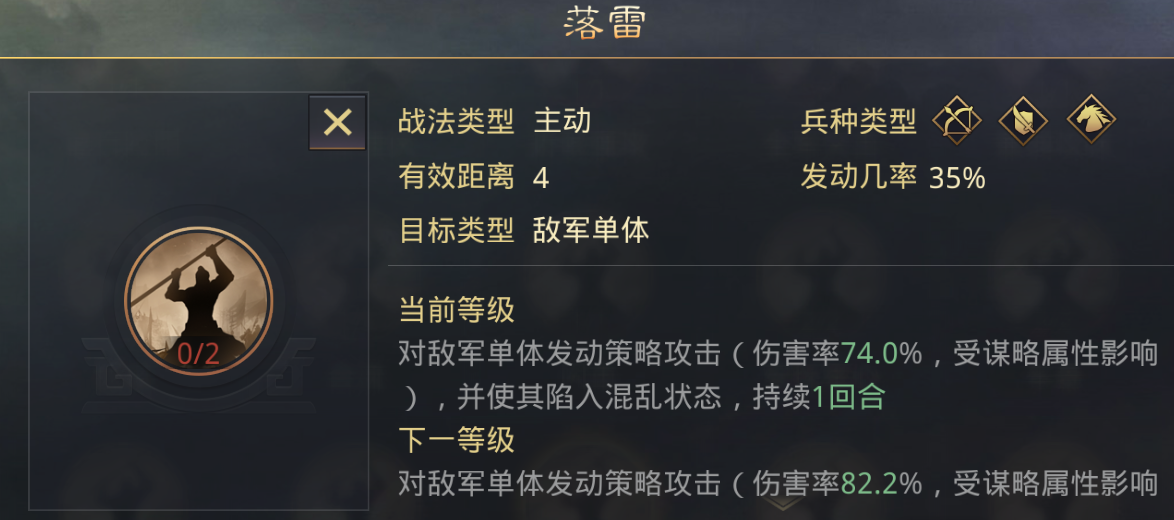Click the 兵种类型 label

click(x=858, y=122)
